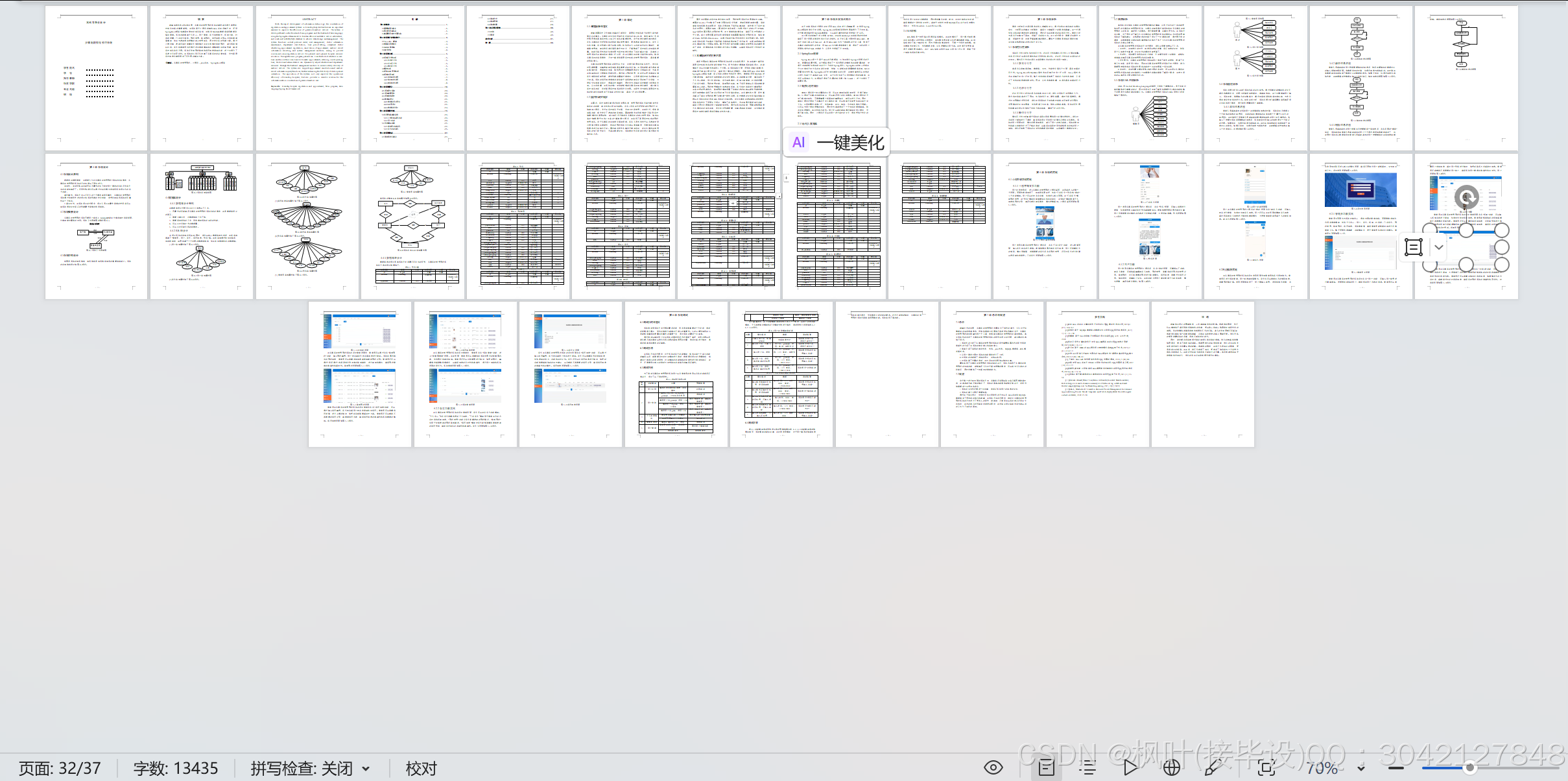Click the zoom out minus button
Image resolution: width=1568 pixels, height=781 pixels.
point(1396,768)
